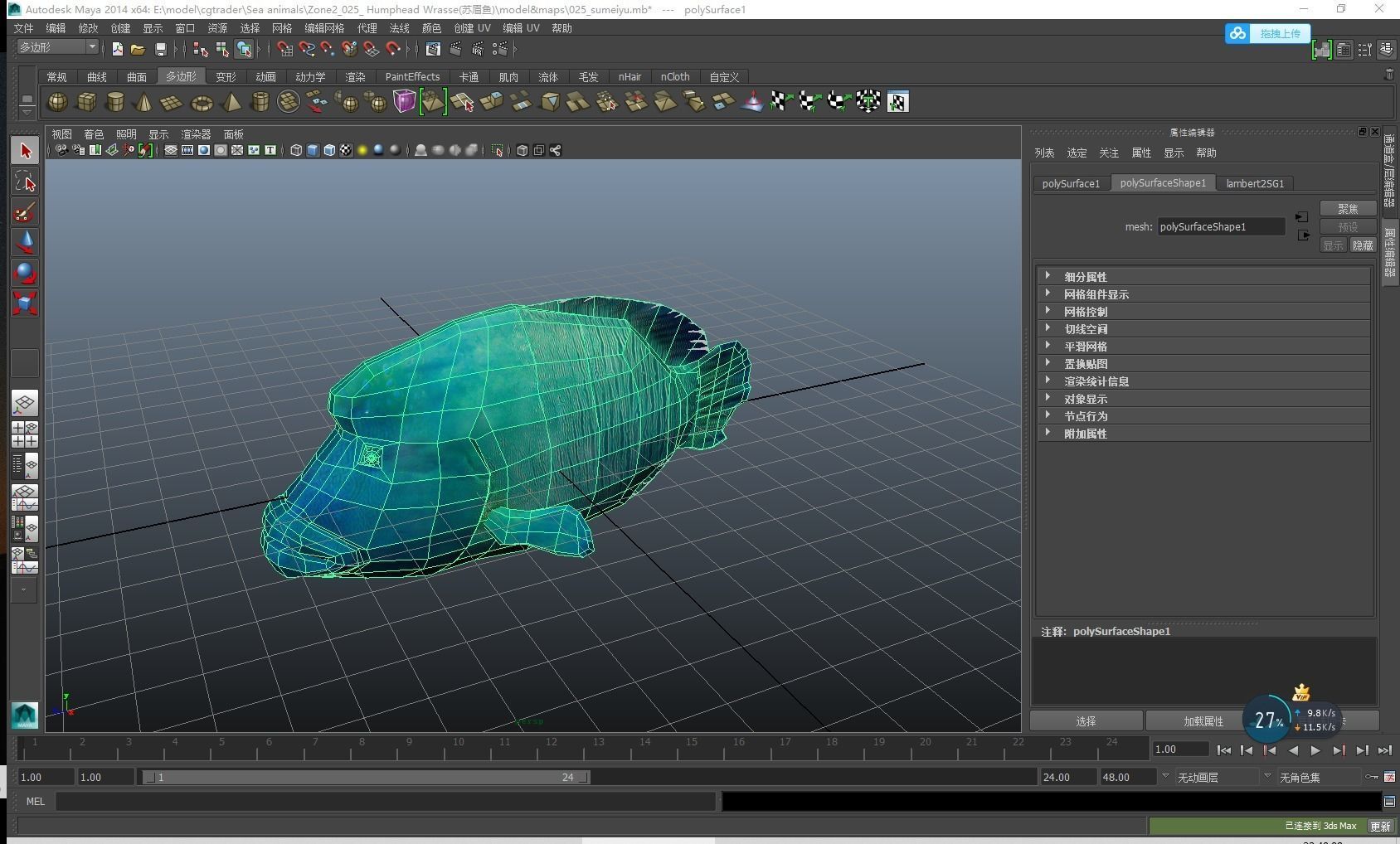Switch to the 渲染 shelf tab
Viewport: 1400px width, 844px height.
[x=355, y=76]
